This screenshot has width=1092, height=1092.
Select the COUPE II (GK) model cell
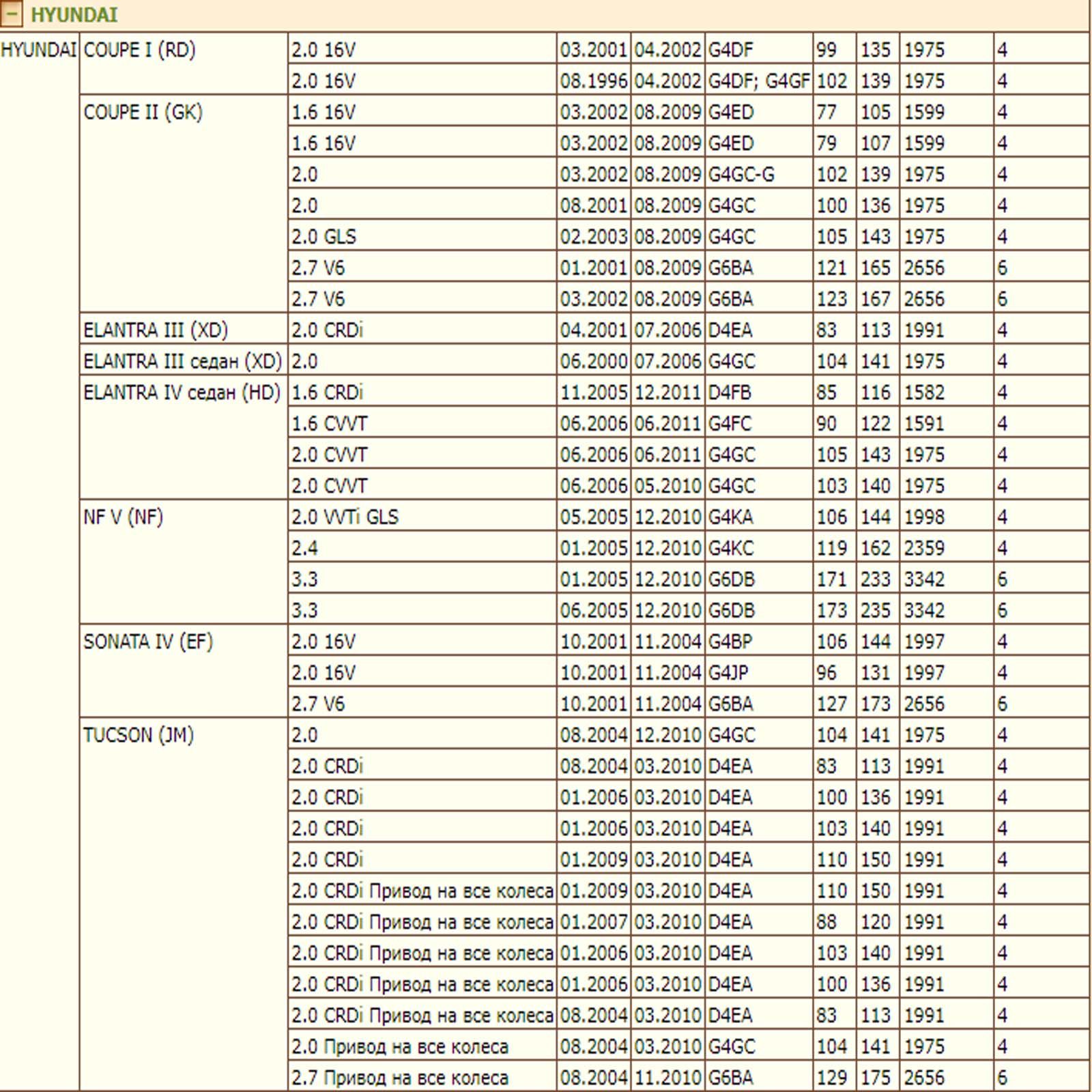[143, 112]
